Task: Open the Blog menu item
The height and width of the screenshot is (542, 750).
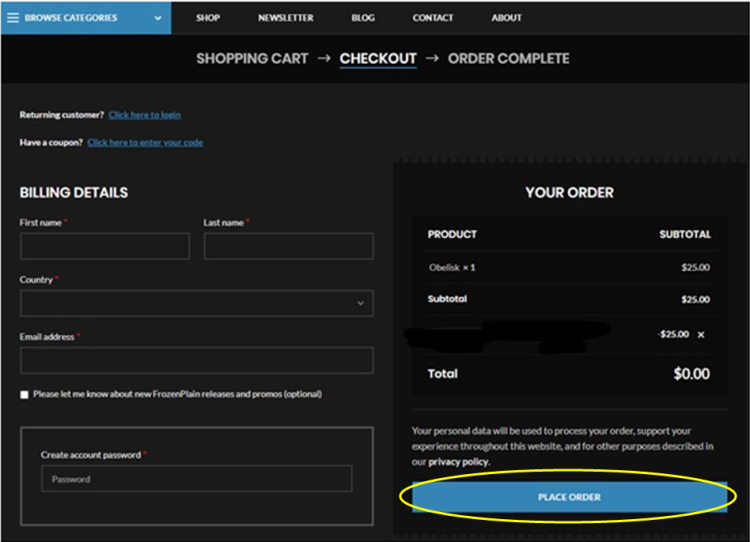Action: (363, 18)
